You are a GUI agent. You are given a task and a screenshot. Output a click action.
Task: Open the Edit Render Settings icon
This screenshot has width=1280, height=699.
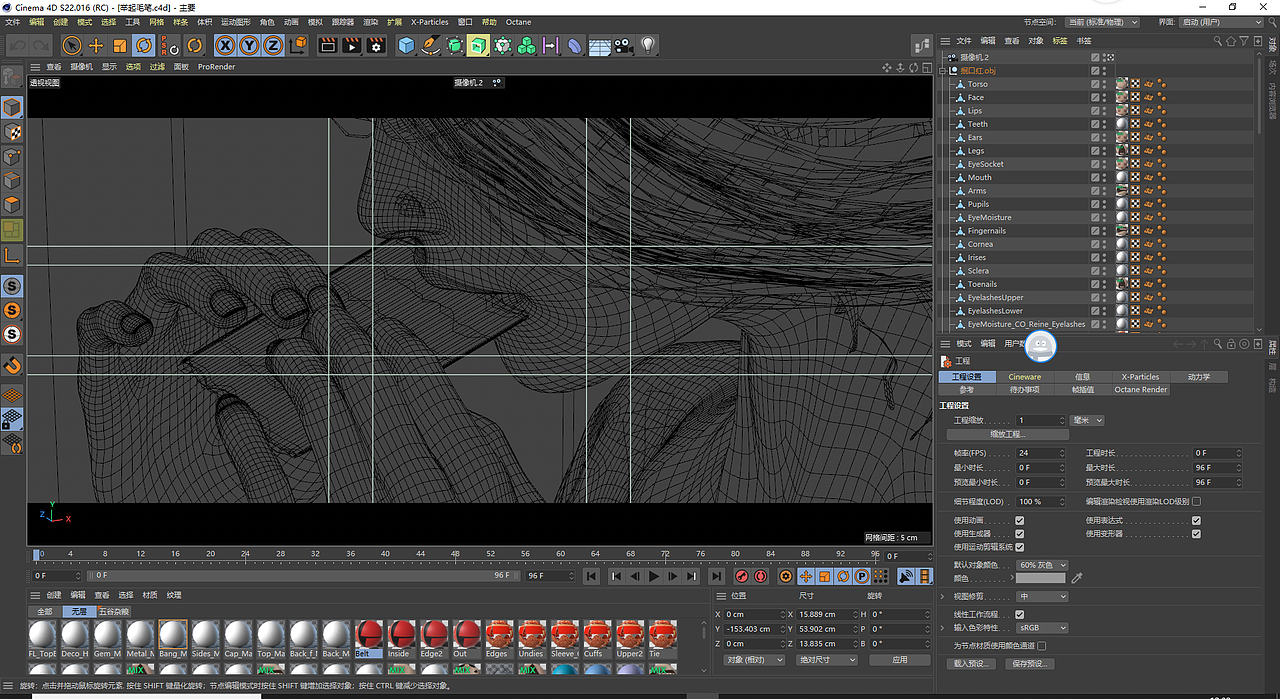[376, 45]
